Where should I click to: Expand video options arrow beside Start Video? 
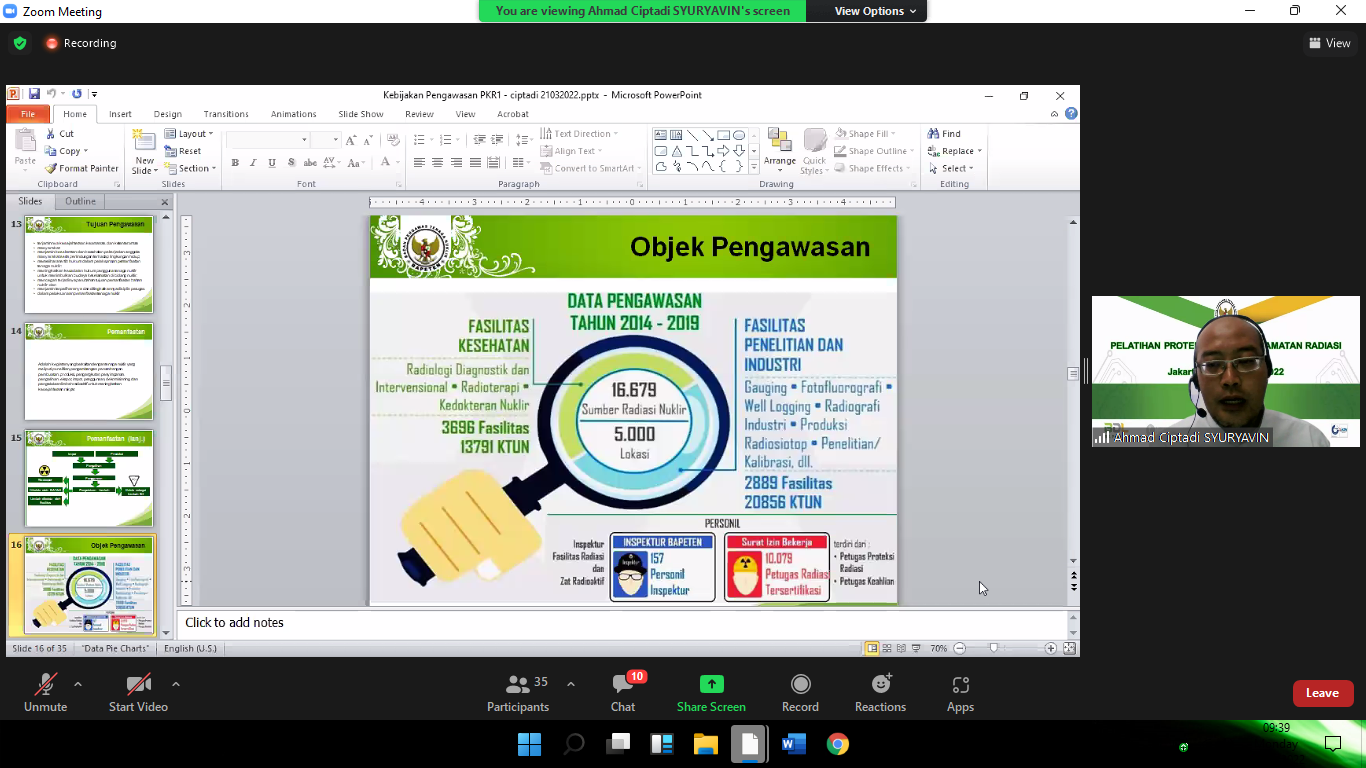[176, 684]
